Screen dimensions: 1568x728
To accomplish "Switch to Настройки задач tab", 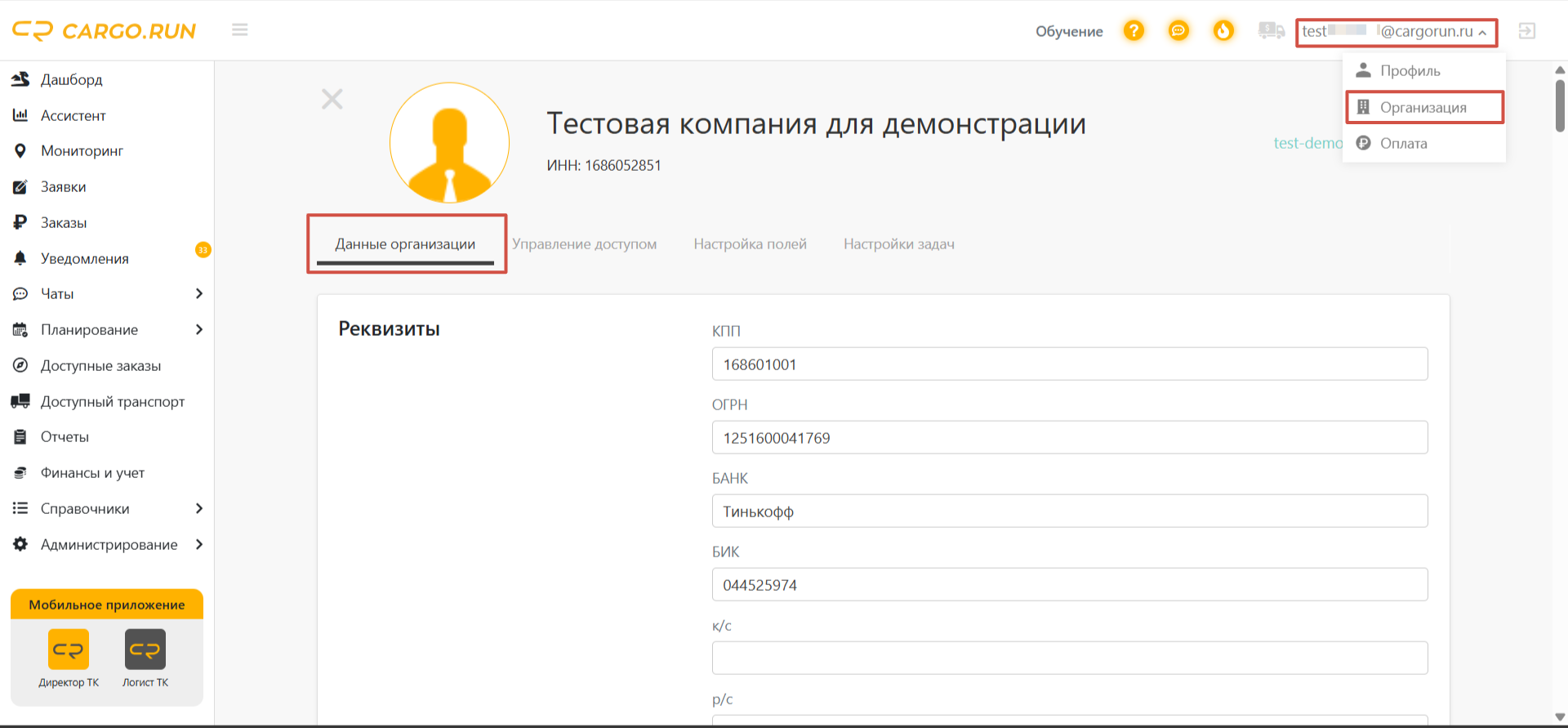I will click(x=898, y=244).
